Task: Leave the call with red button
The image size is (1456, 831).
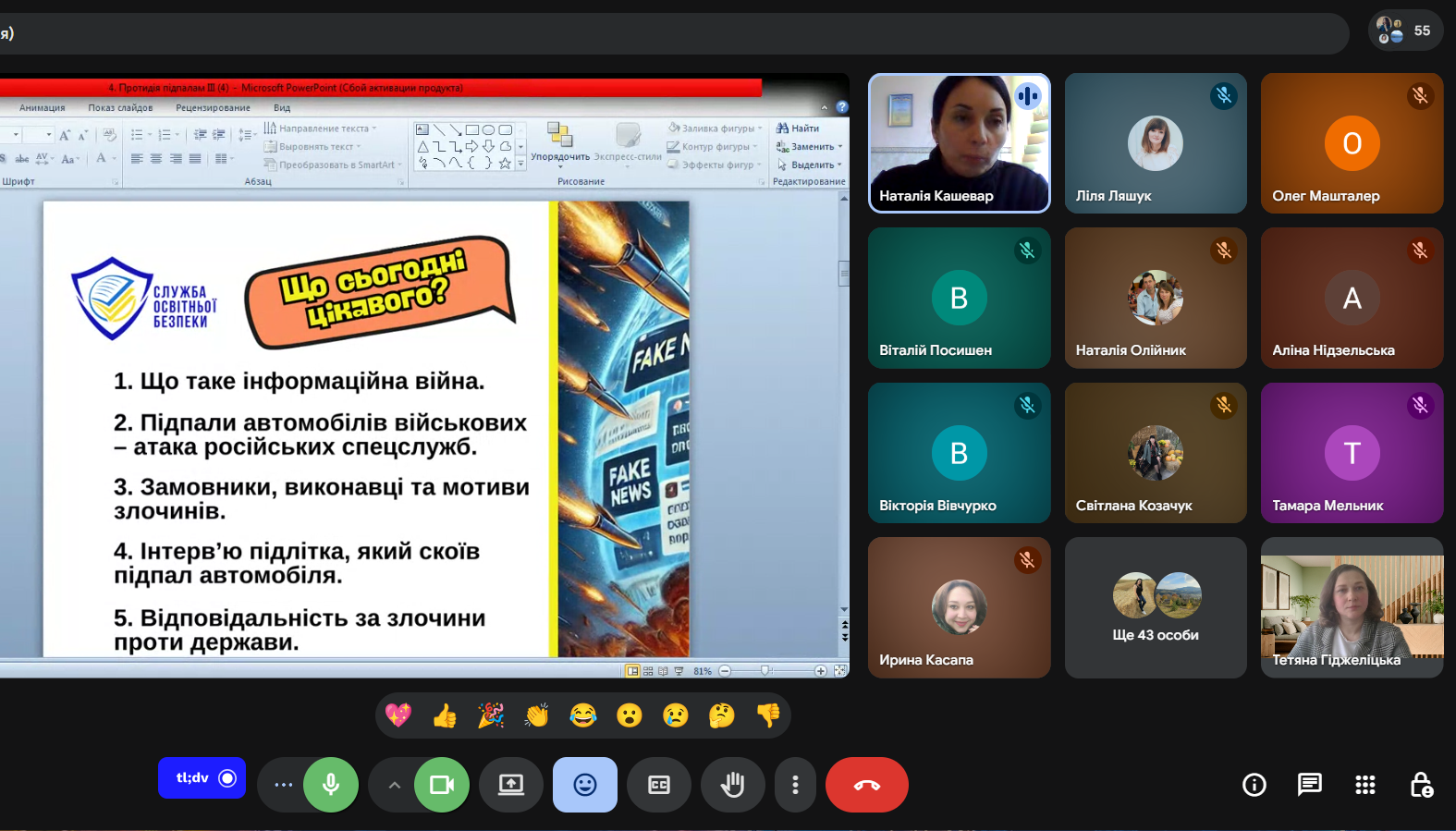Action: [x=866, y=785]
